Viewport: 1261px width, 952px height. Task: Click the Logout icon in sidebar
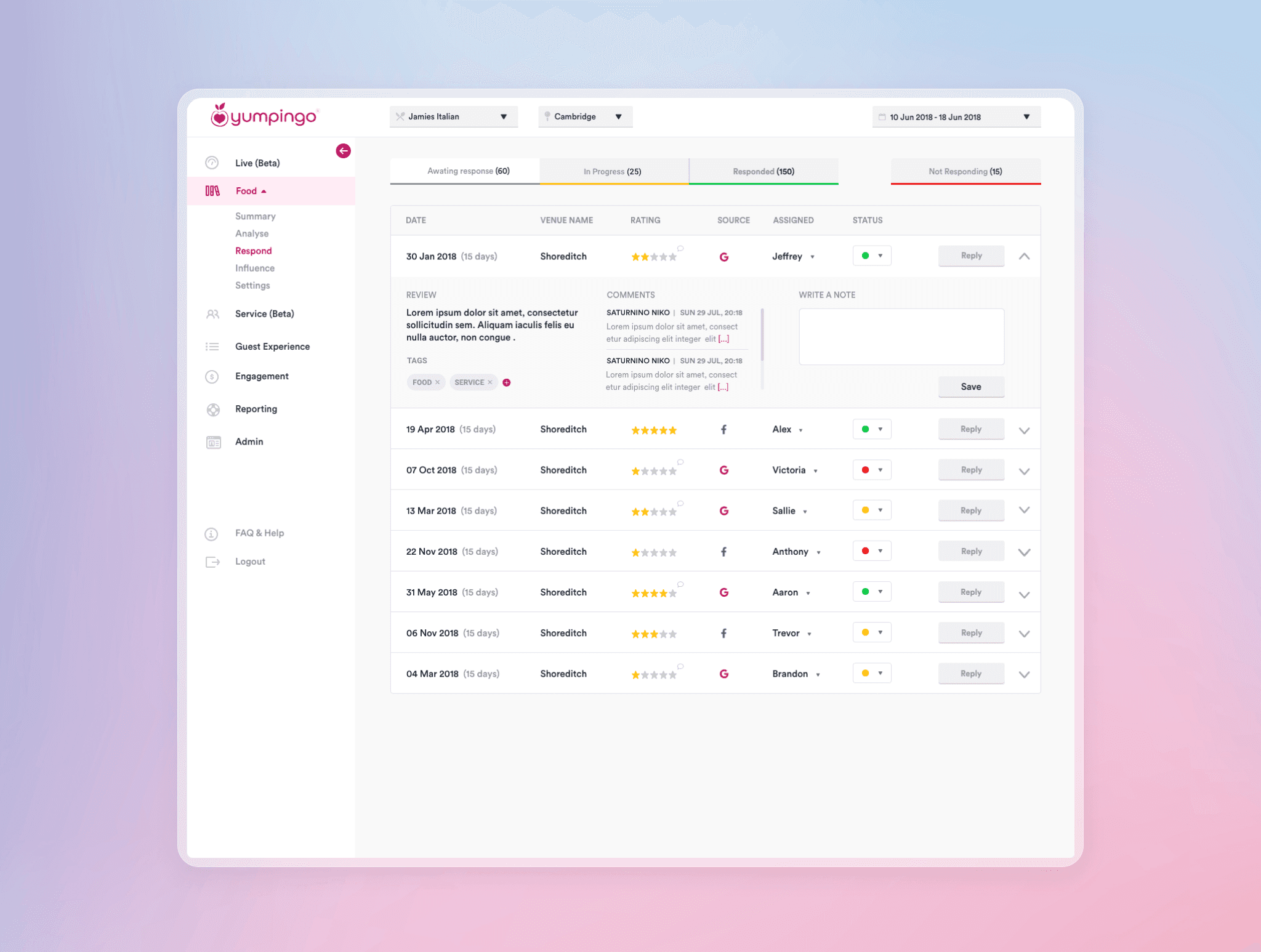(212, 562)
